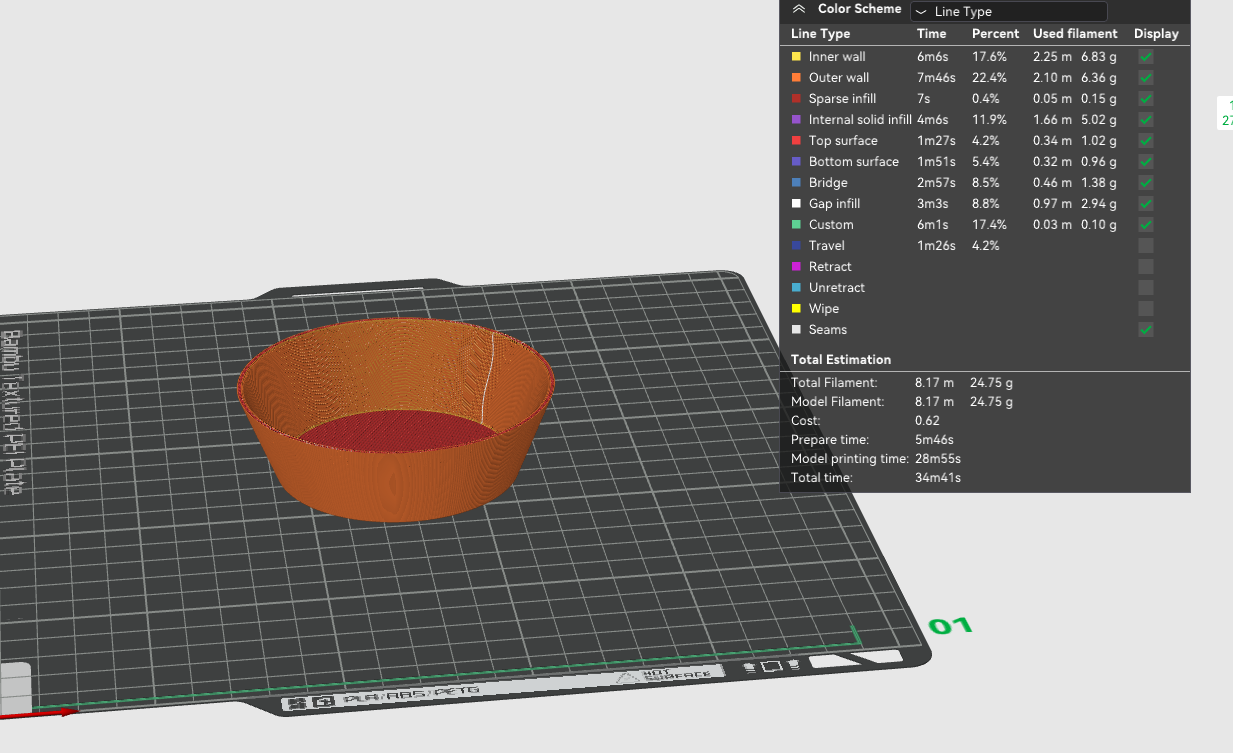The width and height of the screenshot is (1233, 753).
Task: Click the orange Outer wall color swatch
Action: [x=796, y=78]
